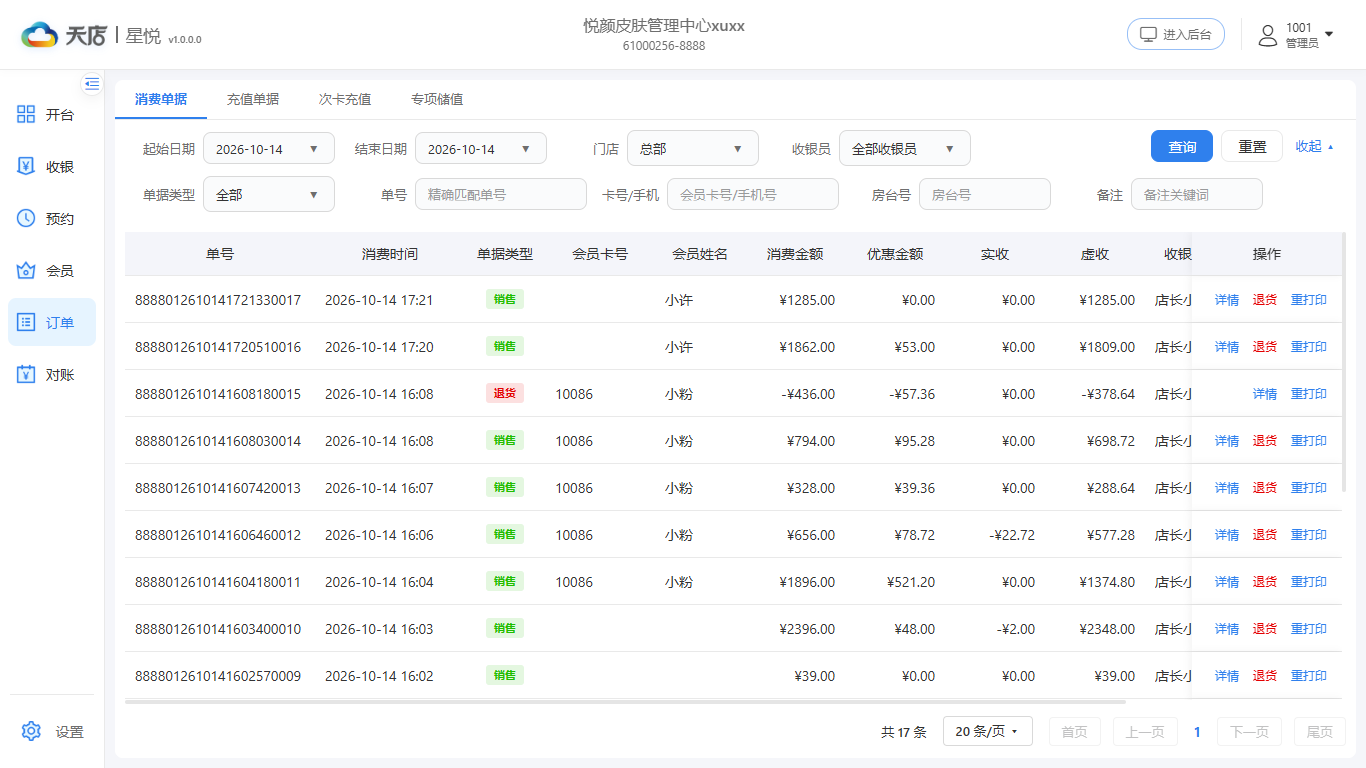Click 重打印 for refund order ending 180015
This screenshot has height=768, width=1366.
(1309, 394)
